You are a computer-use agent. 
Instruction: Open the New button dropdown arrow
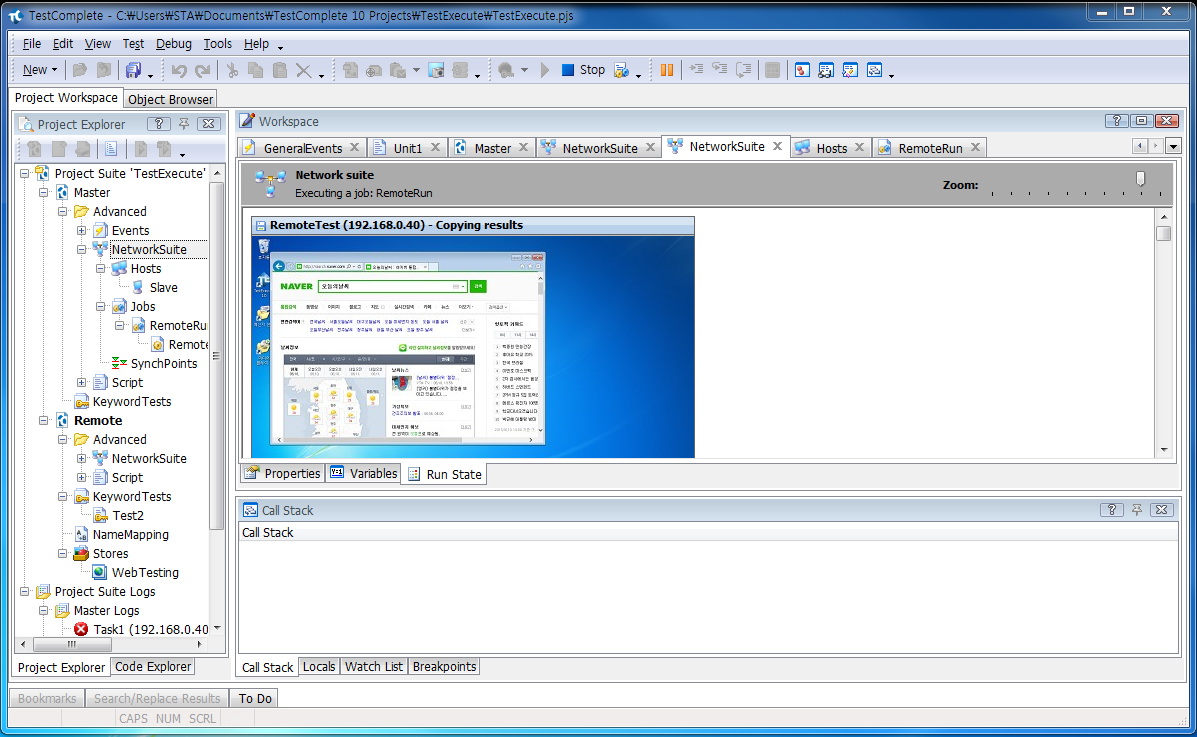[54, 70]
